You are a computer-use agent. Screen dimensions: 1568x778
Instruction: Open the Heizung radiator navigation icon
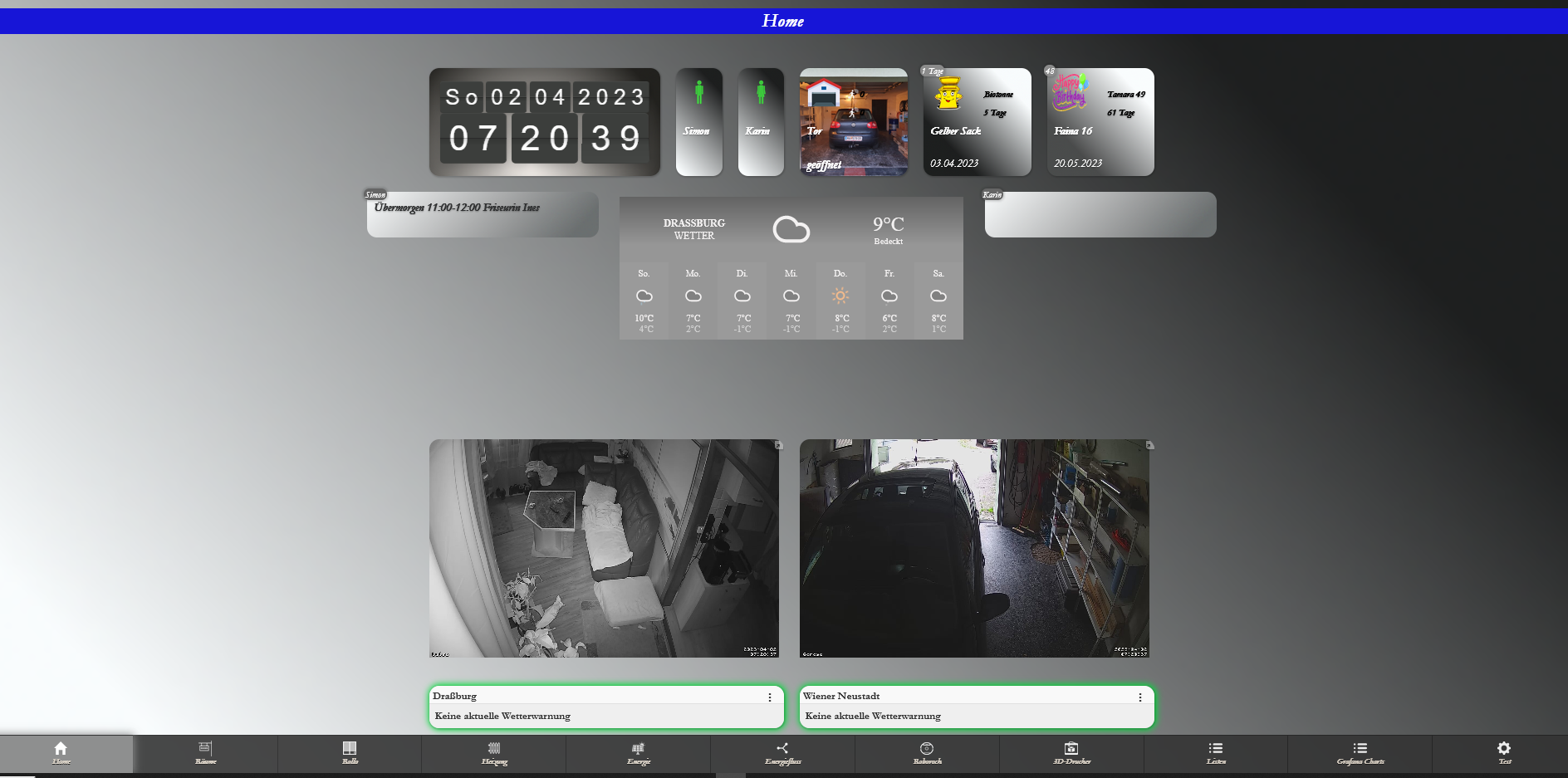(494, 748)
